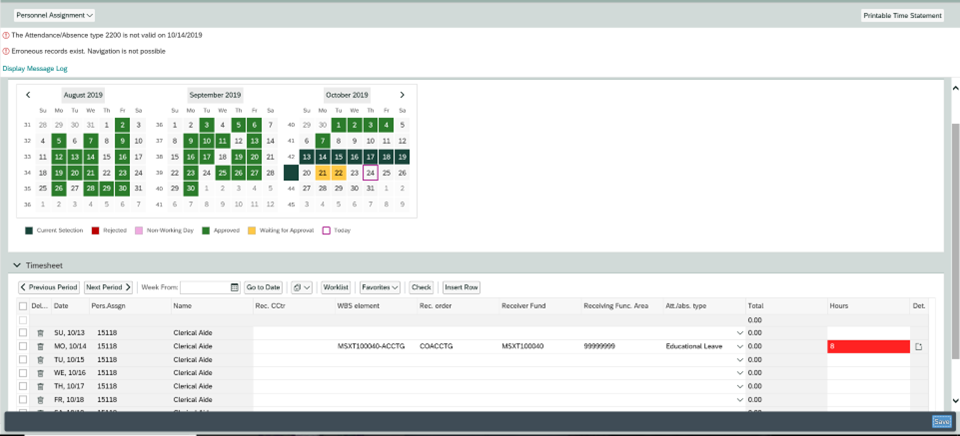
Task: Click trash icon for Tuesday 10/15 row
Action: pos(40,359)
